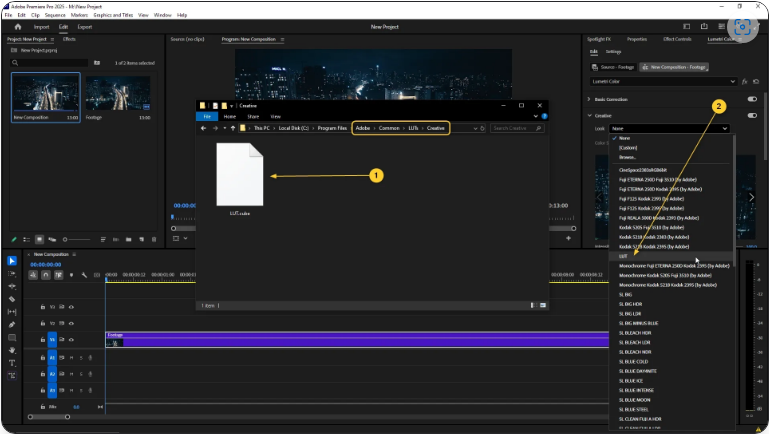Open the Explorer View tab

point(276,116)
